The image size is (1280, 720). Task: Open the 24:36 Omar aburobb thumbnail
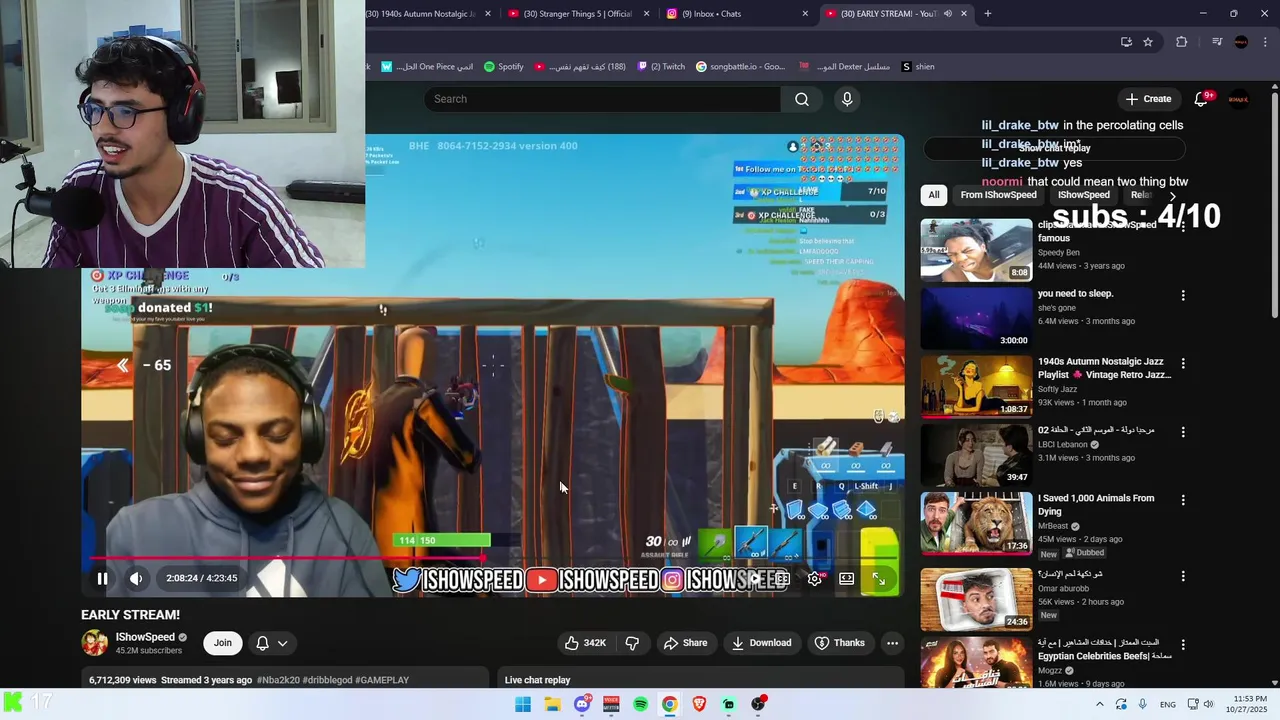pyautogui.click(x=976, y=599)
